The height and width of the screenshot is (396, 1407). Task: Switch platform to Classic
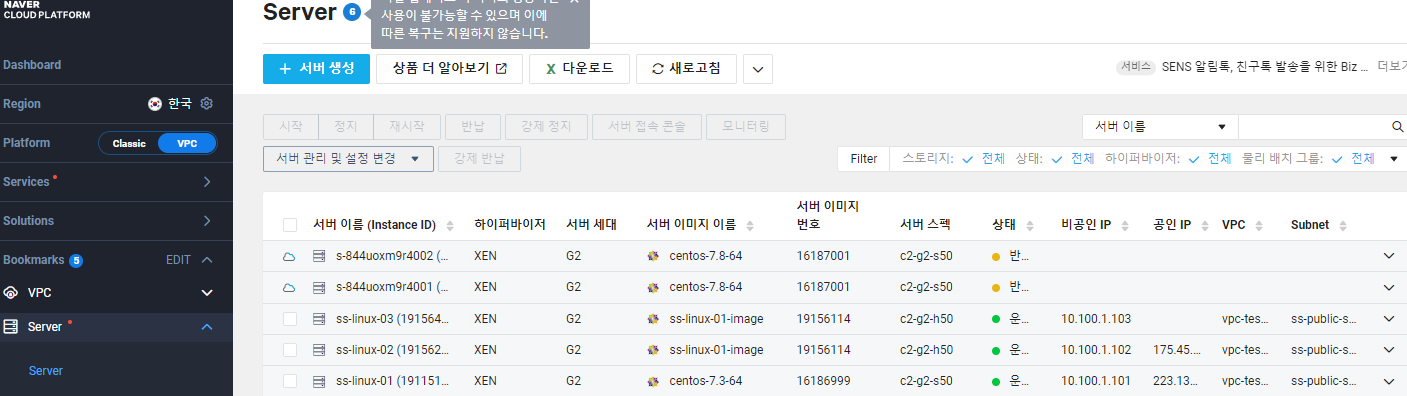[129, 143]
